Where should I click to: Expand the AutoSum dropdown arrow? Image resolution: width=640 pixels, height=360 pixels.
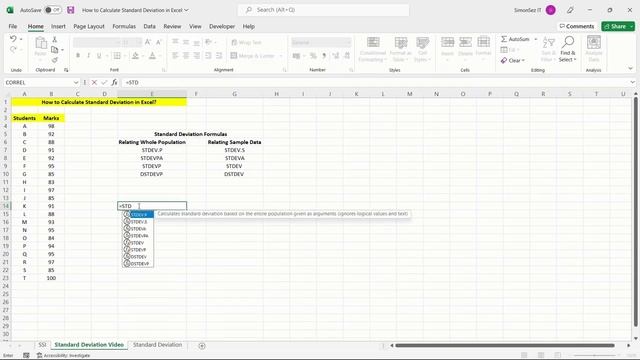[536, 39]
